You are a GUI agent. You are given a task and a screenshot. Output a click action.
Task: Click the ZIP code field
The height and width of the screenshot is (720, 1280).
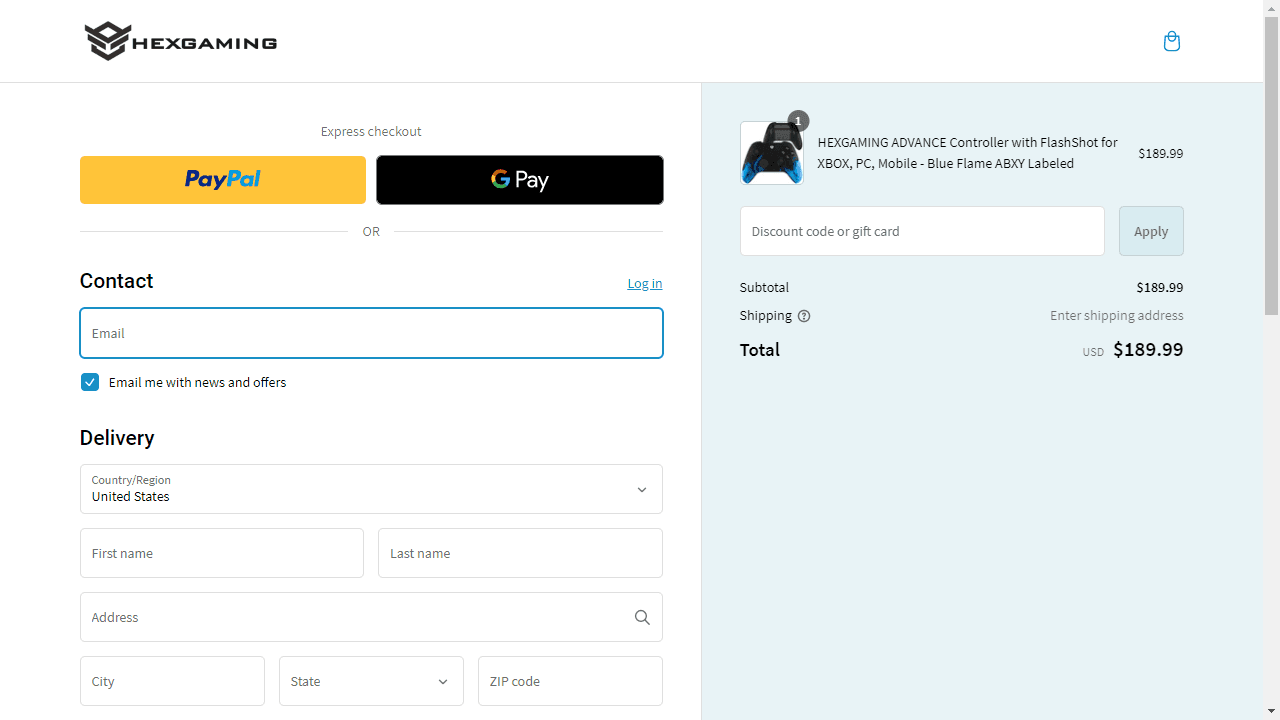coord(570,681)
